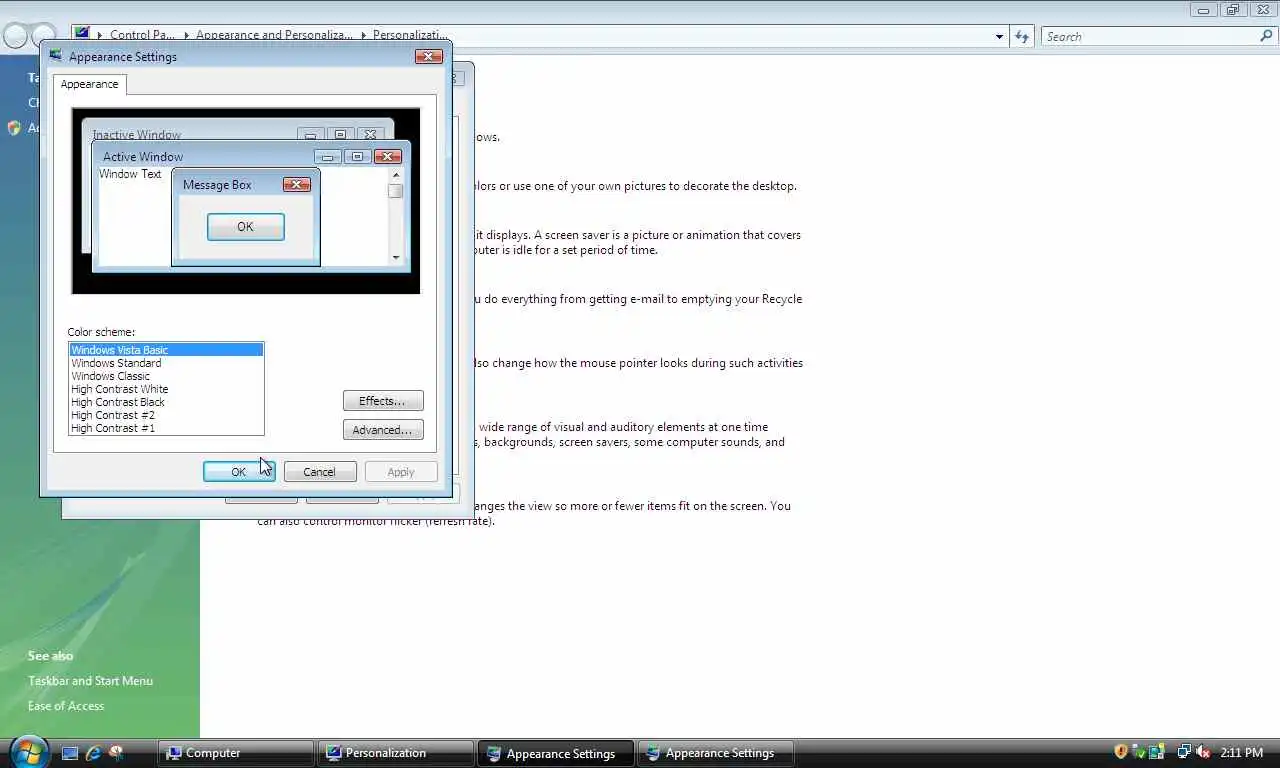Screen dimensions: 1280x768
Task: Activate the second Appearance Settings taskbar button
Action: pos(715,753)
